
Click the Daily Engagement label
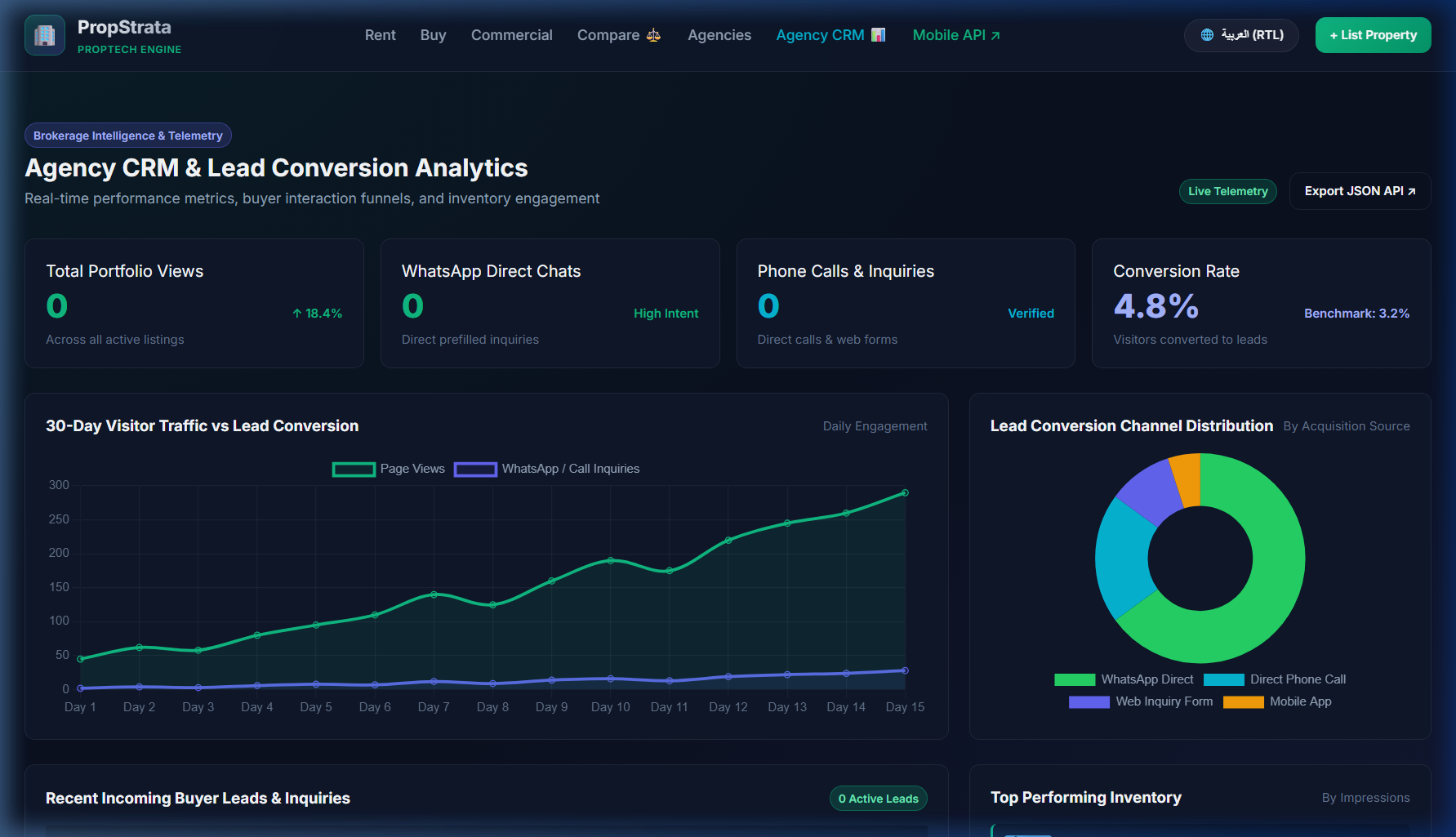point(875,426)
